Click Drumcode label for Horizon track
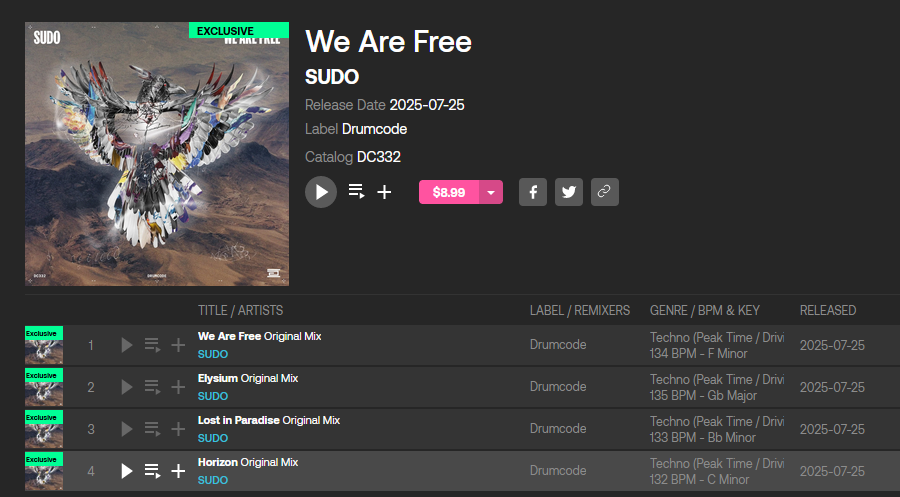Screen dimensions: 900x497 click(558, 471)
